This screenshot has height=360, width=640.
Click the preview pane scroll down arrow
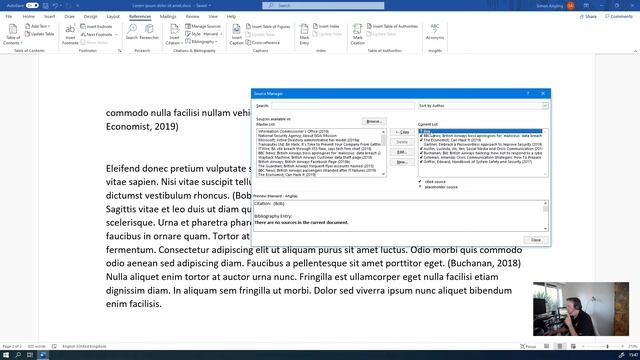coord(545,229)
